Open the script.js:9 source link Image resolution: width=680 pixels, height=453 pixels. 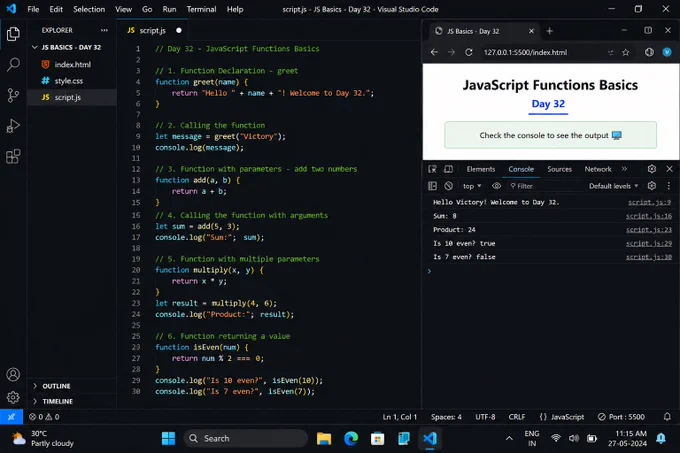(649, 202)
